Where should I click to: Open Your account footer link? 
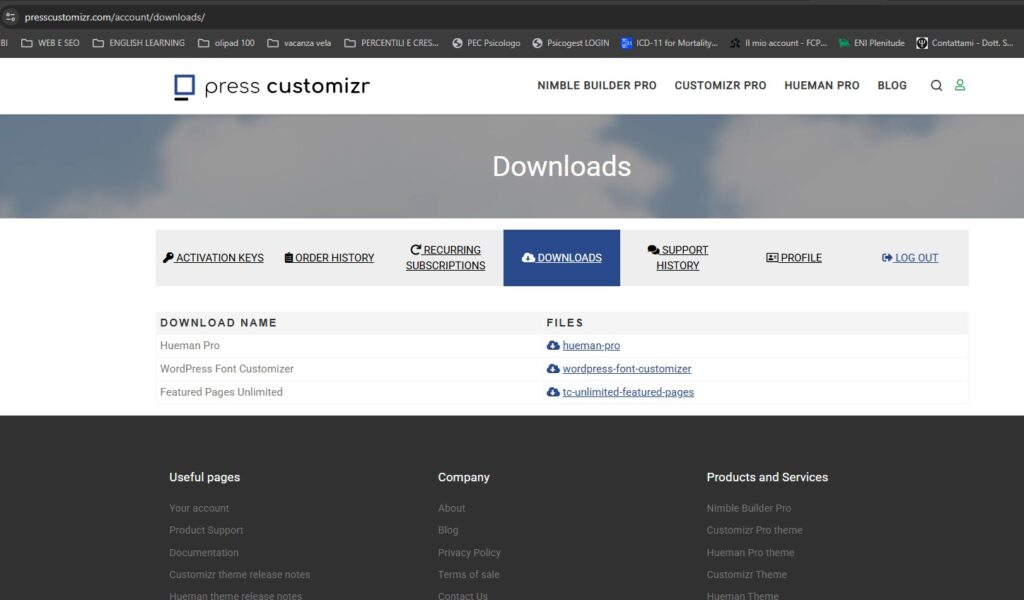tap(199, 508)
